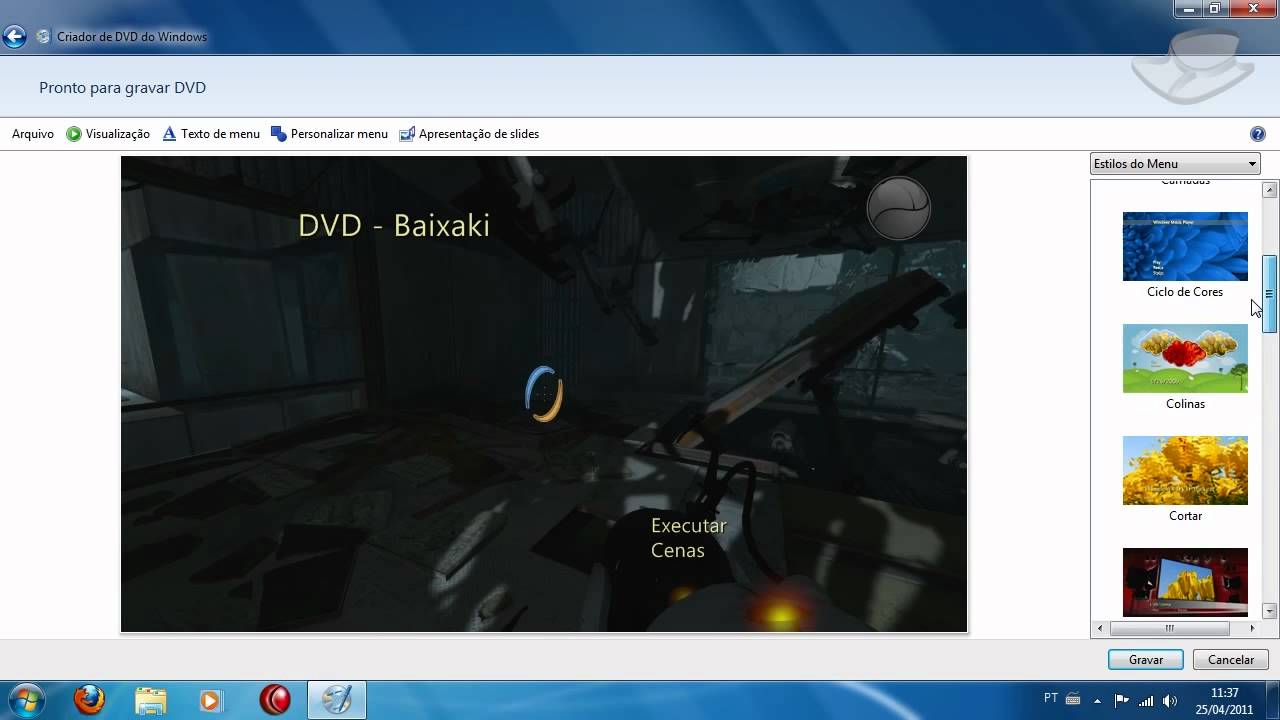Open the Arquivo menu
1280x720 pixels.
click(x=33, y=134)
